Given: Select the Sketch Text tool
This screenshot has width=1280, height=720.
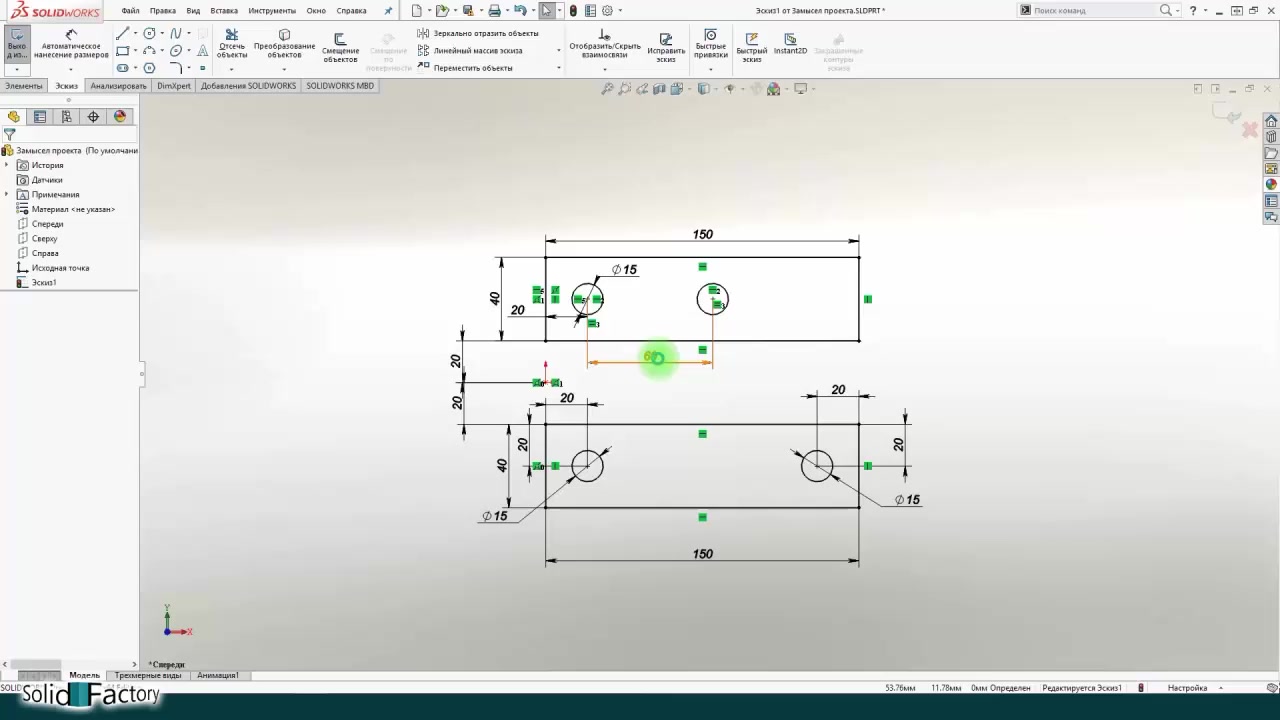Looking at the screenshot, I should click(x=203, y=51).
